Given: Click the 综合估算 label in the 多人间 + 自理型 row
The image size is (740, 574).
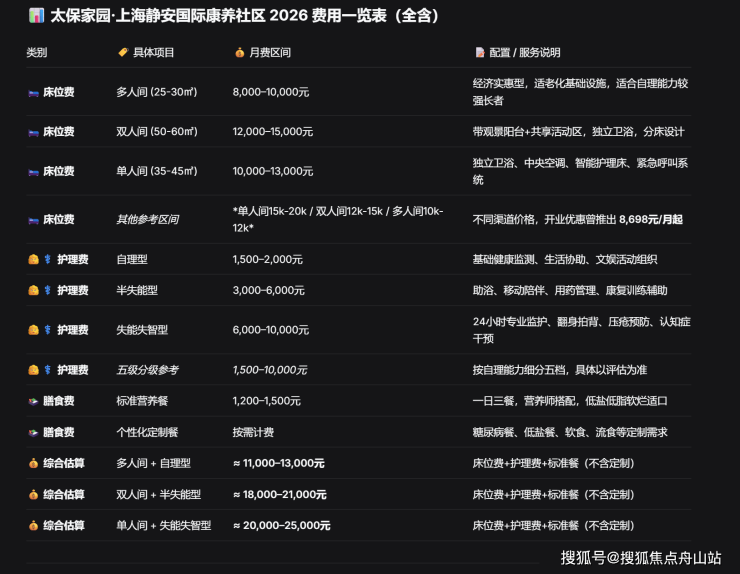Looking at the screenshot, I should (x=64, y=464).
